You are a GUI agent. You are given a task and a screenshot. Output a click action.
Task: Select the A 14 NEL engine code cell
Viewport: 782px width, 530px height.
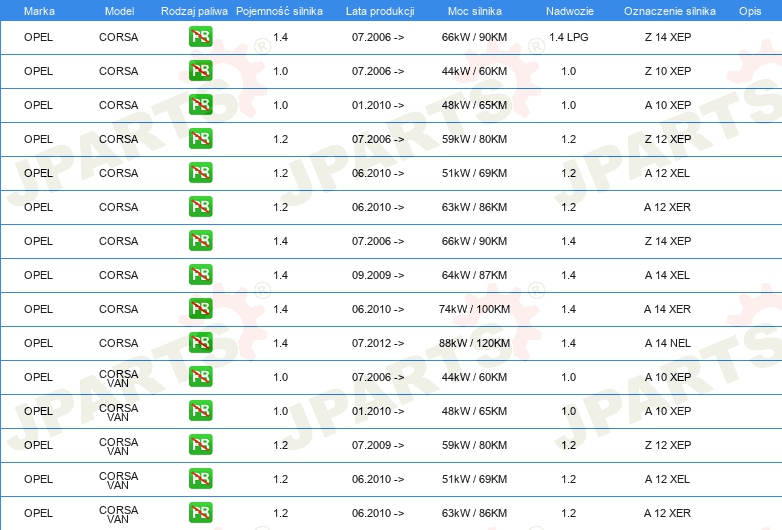click(x=667, y=343)
